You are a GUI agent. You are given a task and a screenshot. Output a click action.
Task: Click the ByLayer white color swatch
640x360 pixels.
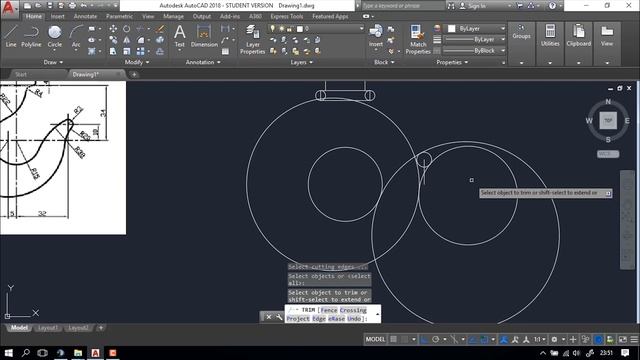(451, 29)
